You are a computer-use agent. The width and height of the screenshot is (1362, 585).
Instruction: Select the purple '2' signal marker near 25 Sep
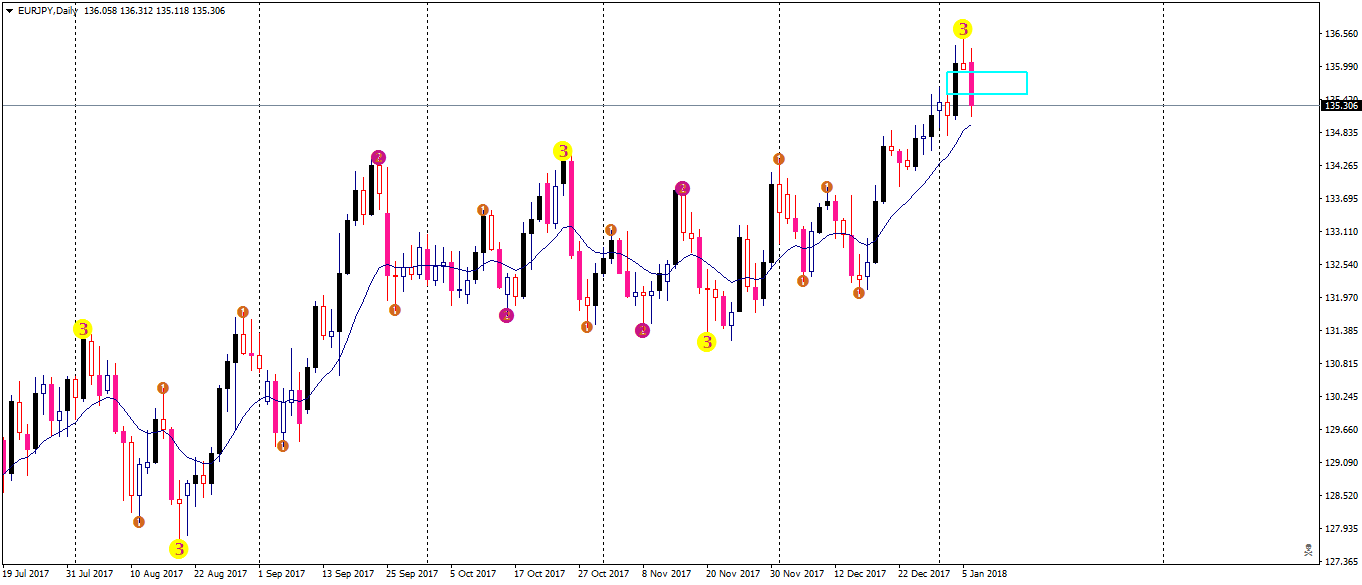(379, 155)
